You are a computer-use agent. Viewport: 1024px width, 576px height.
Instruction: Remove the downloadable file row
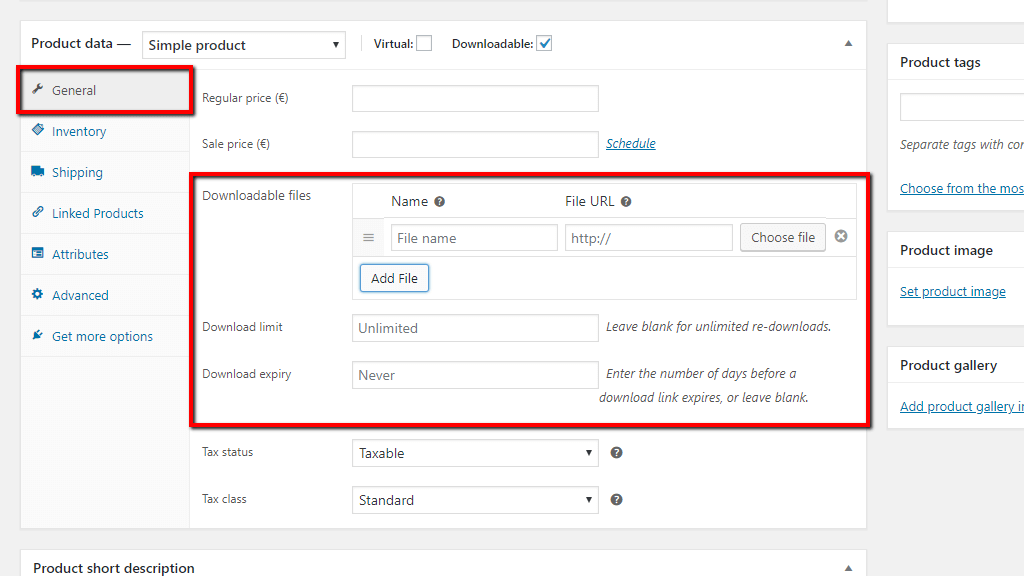[841, 236]
